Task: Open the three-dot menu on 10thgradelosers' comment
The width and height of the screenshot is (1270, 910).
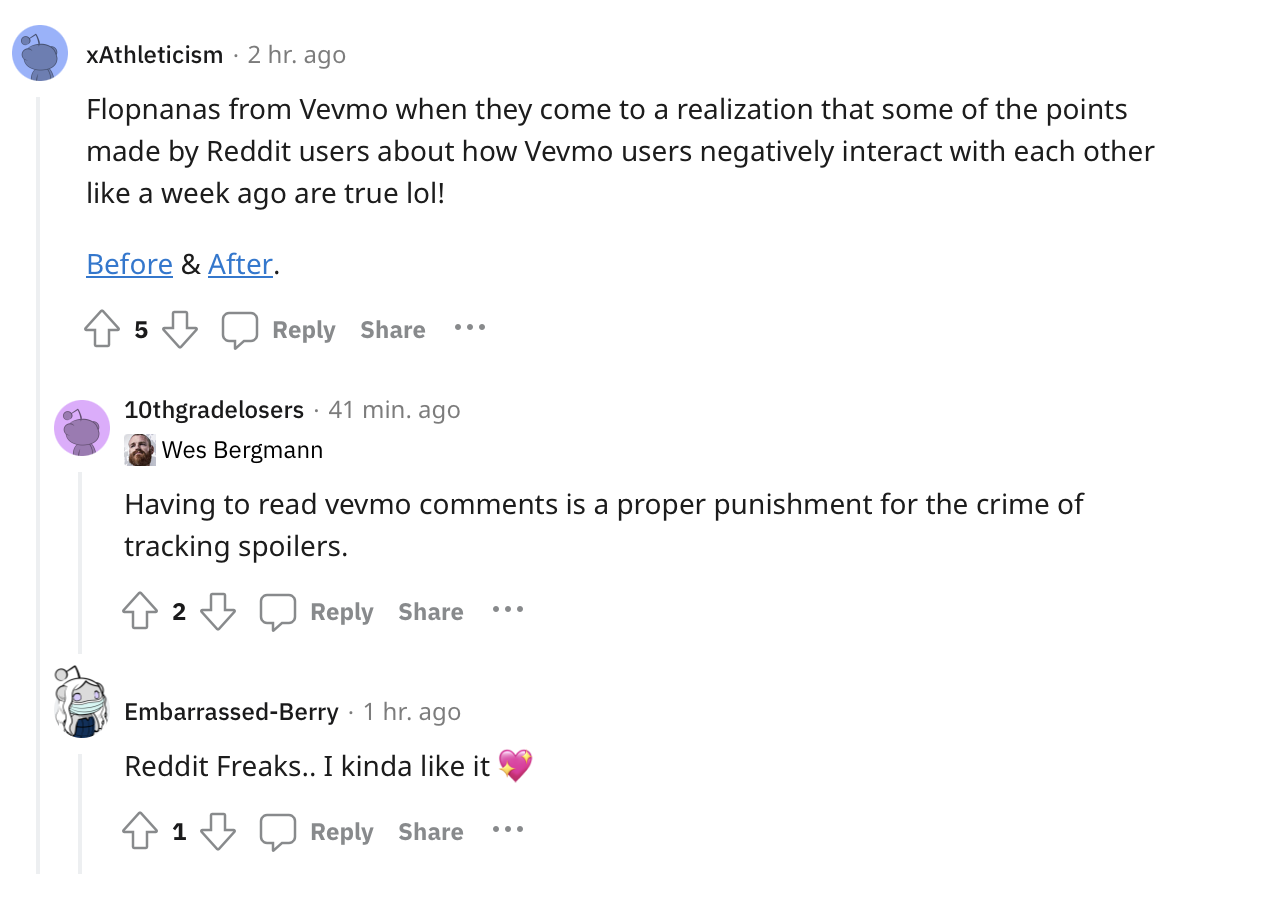Action: click(508, 609)
